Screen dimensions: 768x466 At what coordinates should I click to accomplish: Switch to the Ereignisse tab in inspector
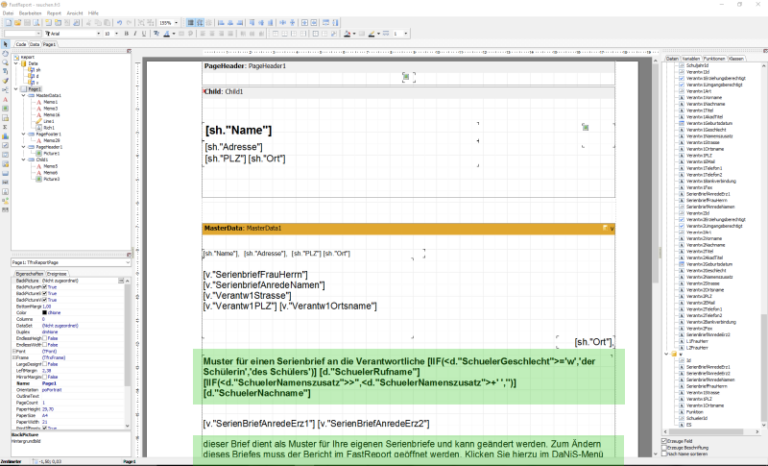tap(56, 272)
